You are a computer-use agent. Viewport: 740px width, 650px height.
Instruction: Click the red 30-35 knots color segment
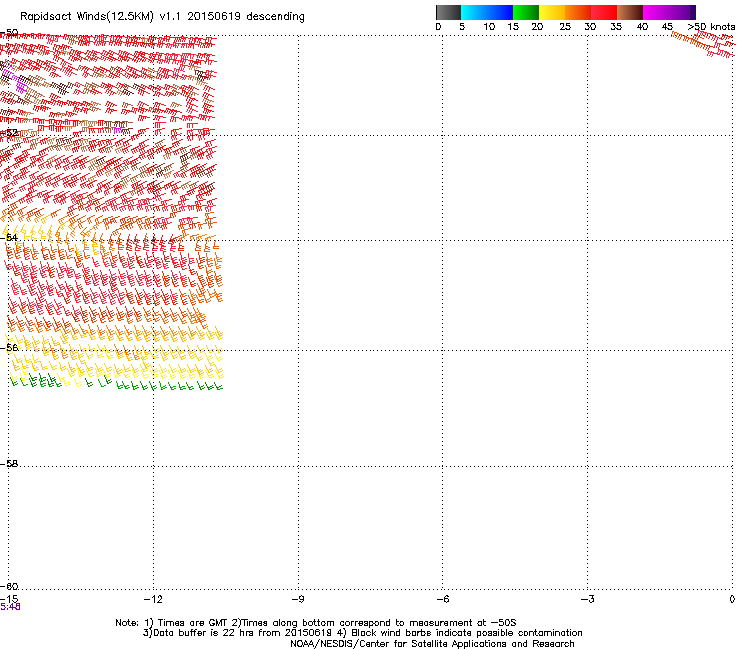[x=604, y=12]
